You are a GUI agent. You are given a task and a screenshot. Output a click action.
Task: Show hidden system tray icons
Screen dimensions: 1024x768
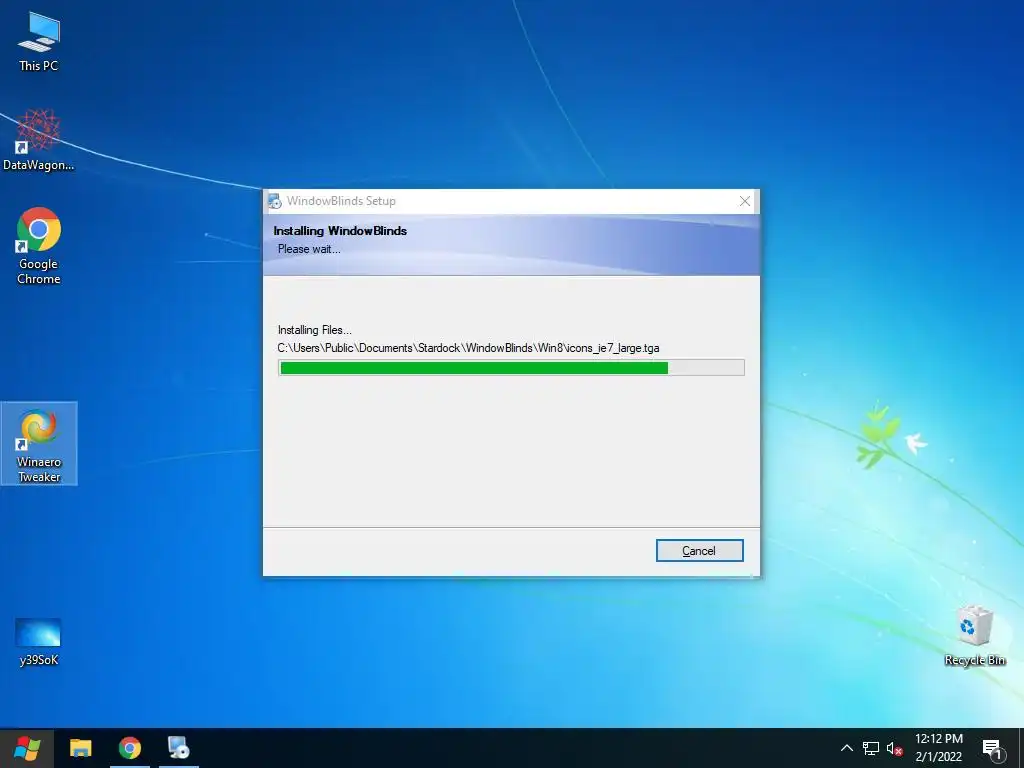846,748
